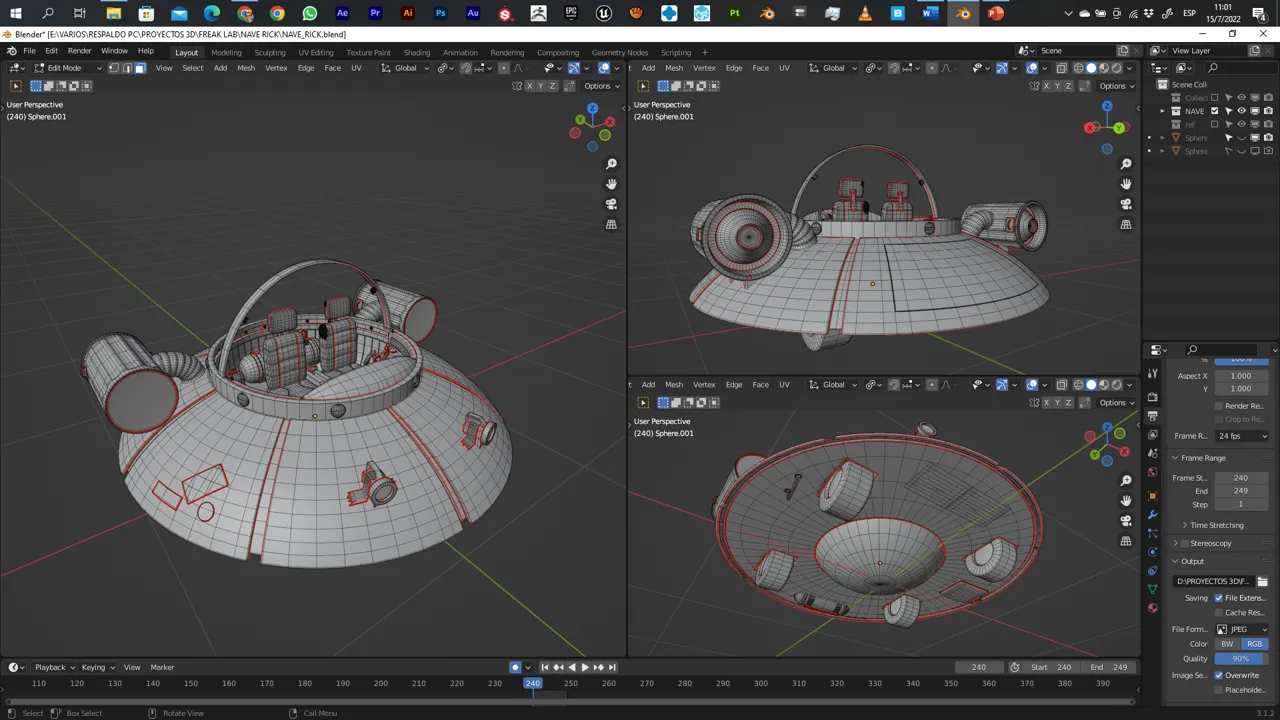Click the timeline playhead at frame 240
The image size is (1280, 720).
533,683
